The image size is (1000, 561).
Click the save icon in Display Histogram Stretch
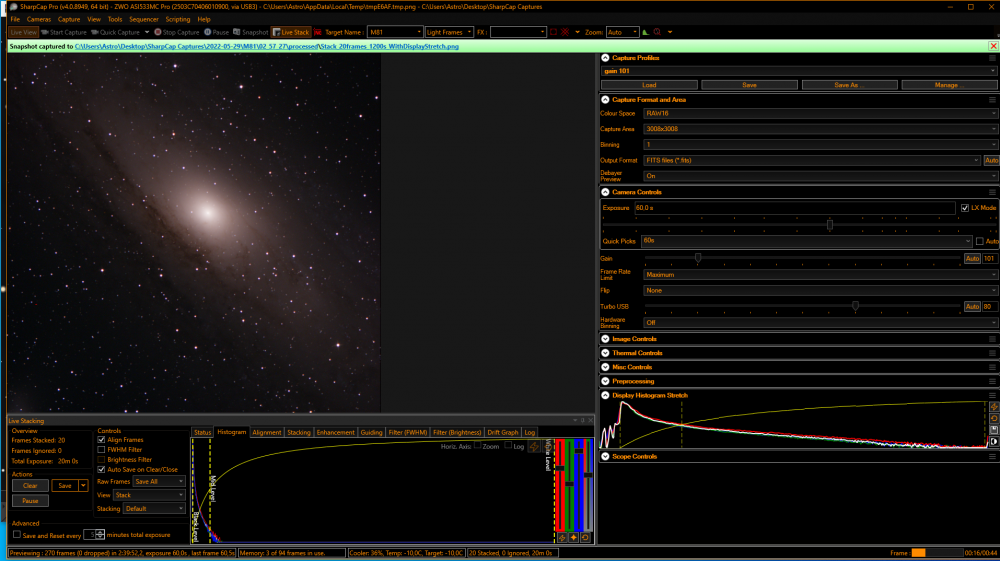pyautogui.click(x=994, y=430)
